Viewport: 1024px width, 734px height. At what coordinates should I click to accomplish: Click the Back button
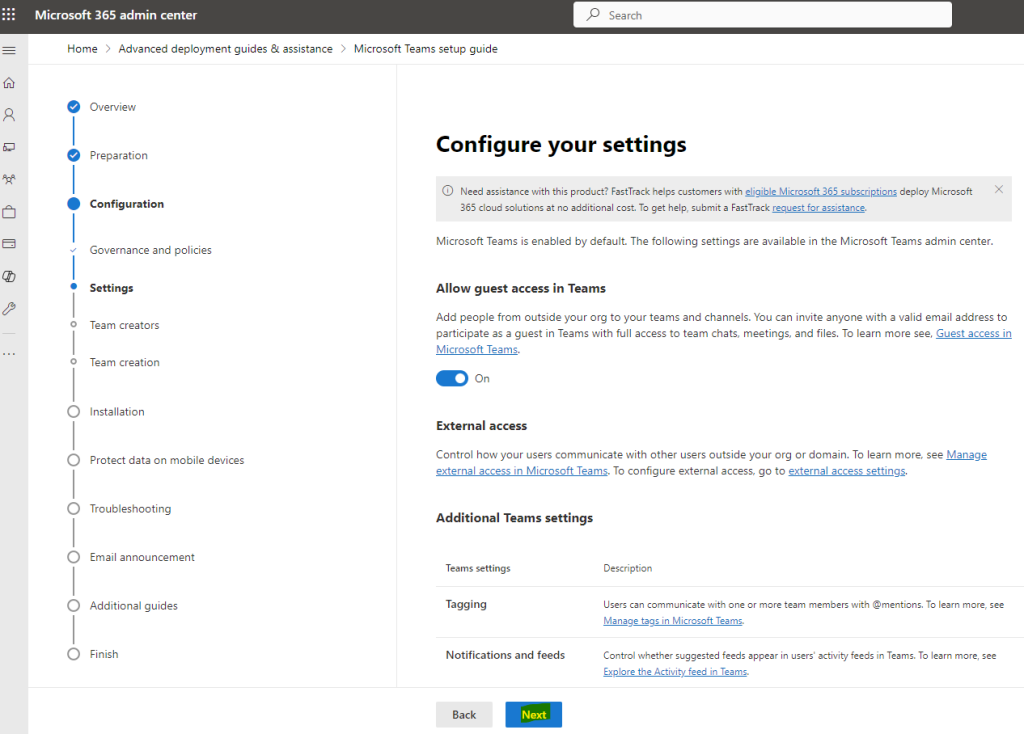pos(464,714)
